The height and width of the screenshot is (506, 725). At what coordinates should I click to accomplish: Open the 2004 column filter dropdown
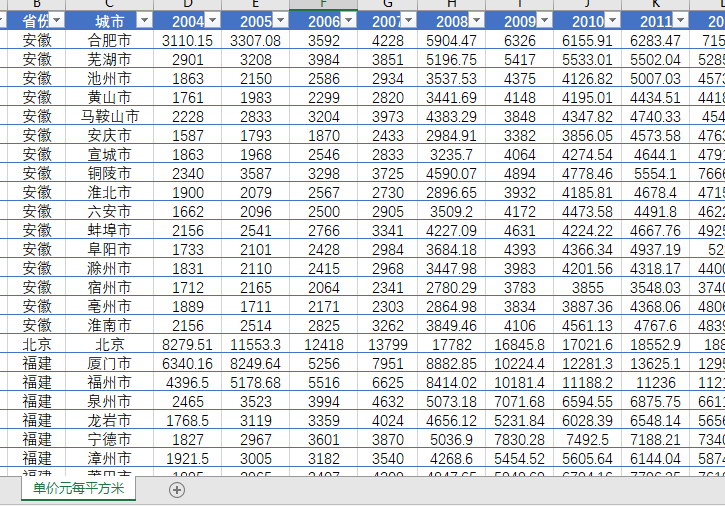[x=212, y=20]
